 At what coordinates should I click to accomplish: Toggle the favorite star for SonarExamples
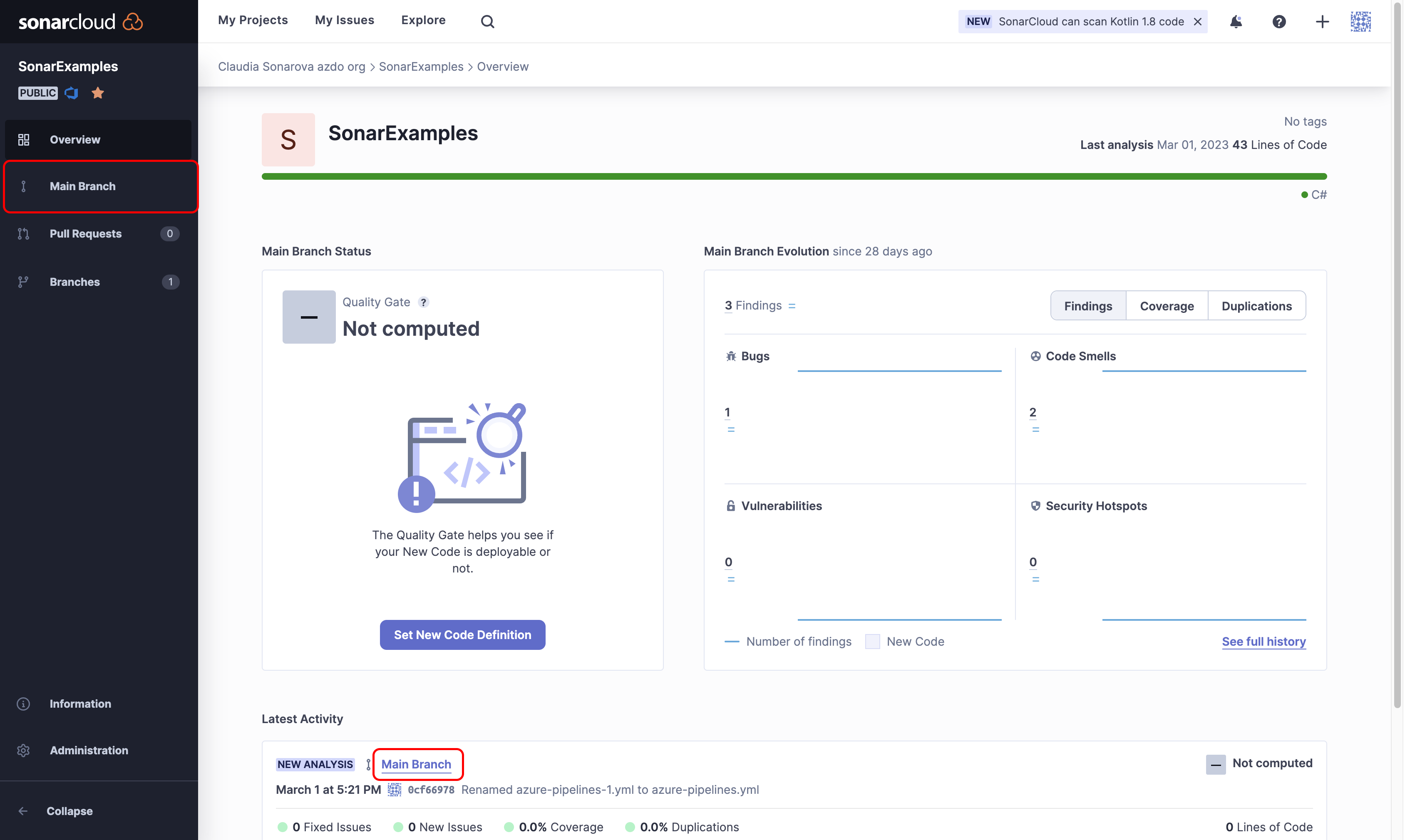[98, 93]
